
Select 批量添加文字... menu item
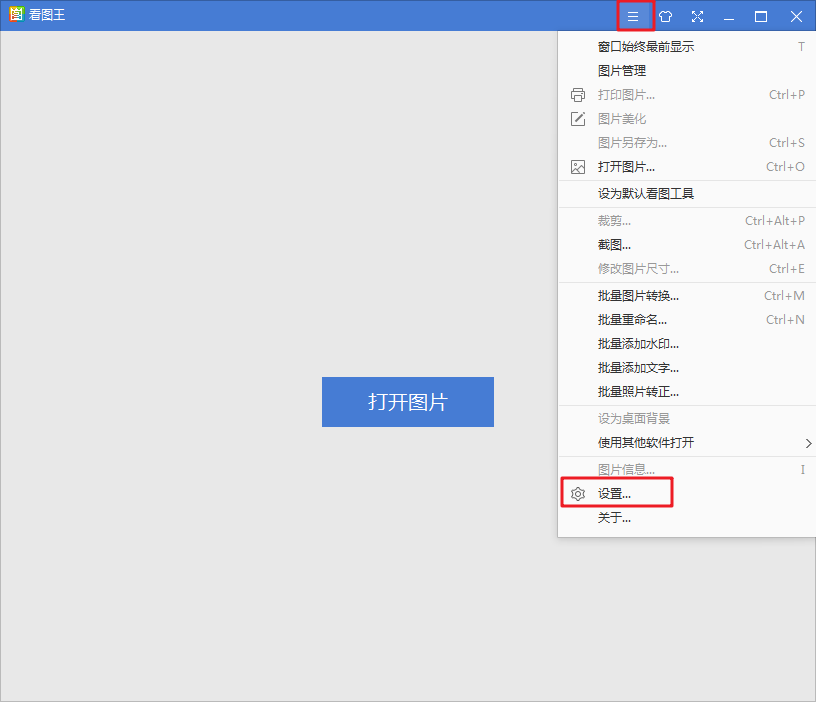click(687, 367)
